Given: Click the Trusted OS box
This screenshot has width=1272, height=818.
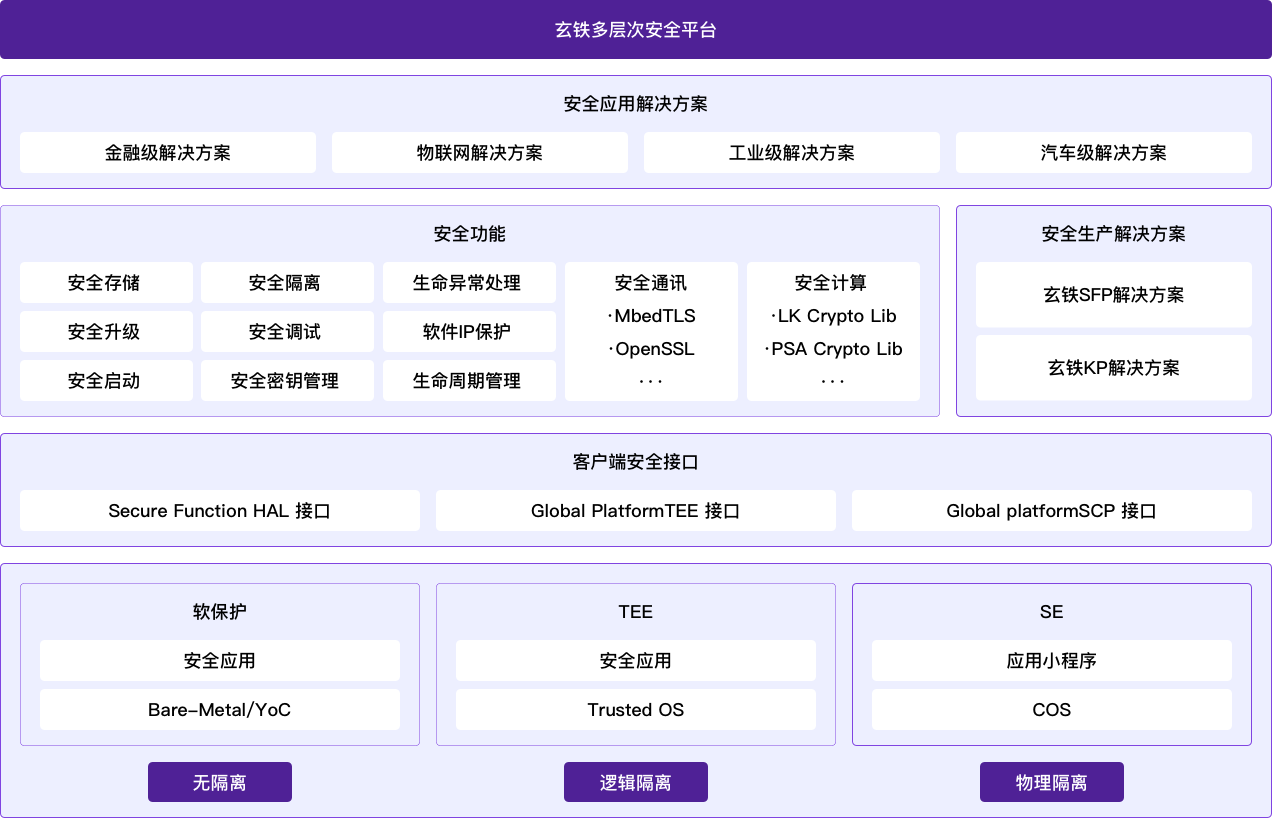Looking at the screenshot, I should point(636,710).
